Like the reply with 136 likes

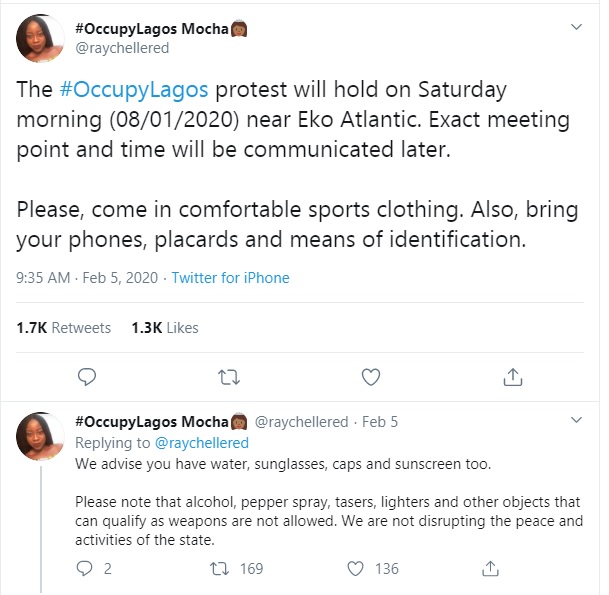[x=356, y=568]
